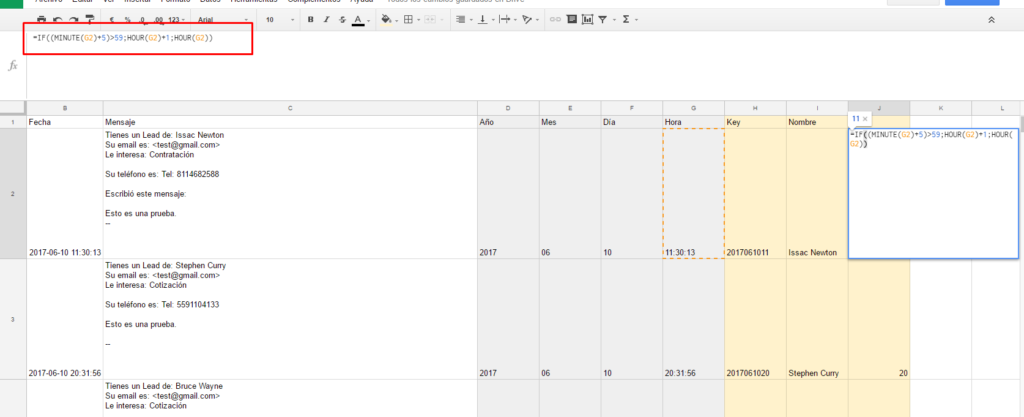Format the cell as currency
The width and height of the screenshot is (1024, 417).
pyautogui.click(x=112, y=20)
